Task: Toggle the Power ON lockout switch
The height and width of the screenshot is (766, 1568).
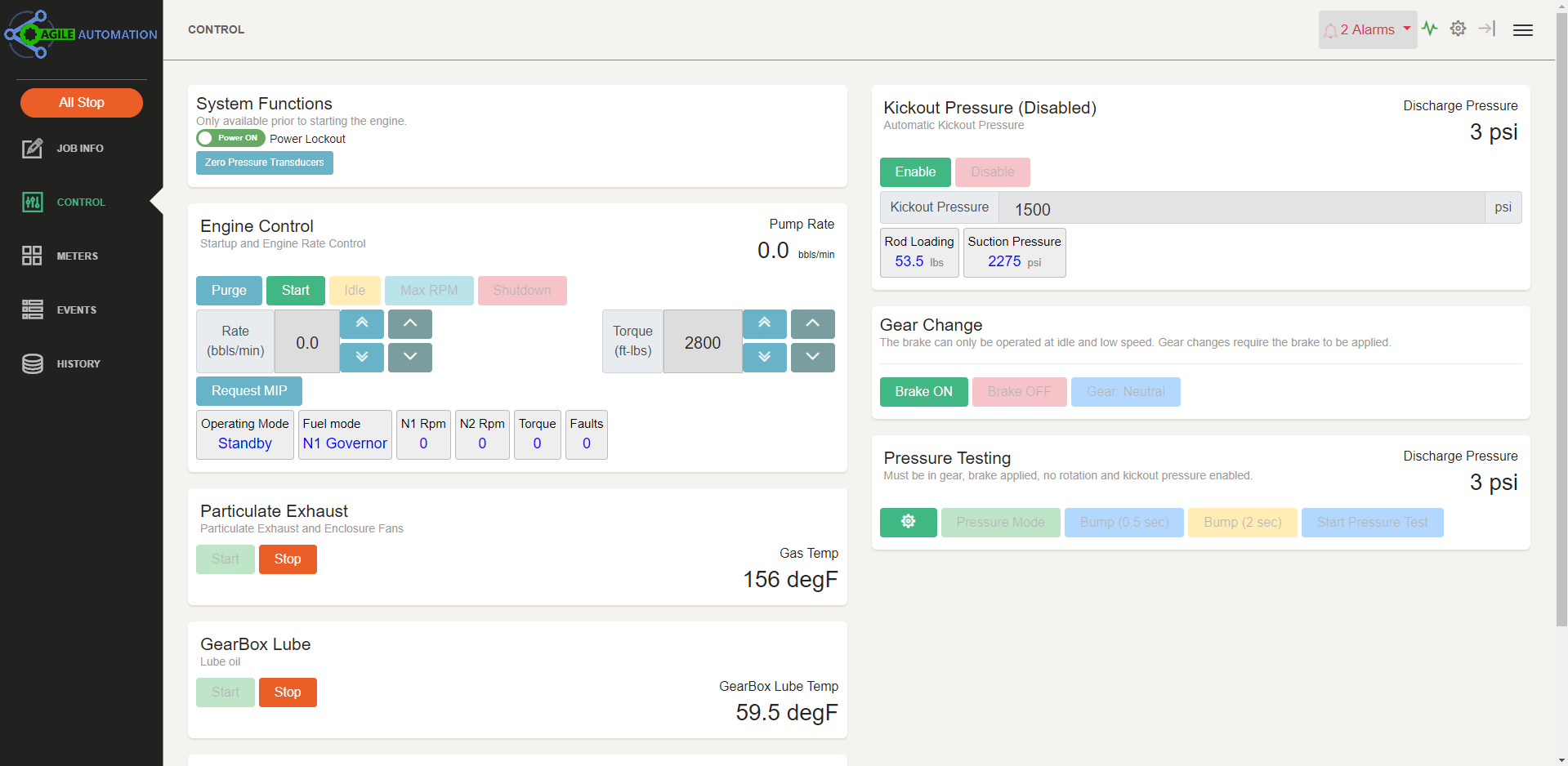Action: [x=230, y=138]
